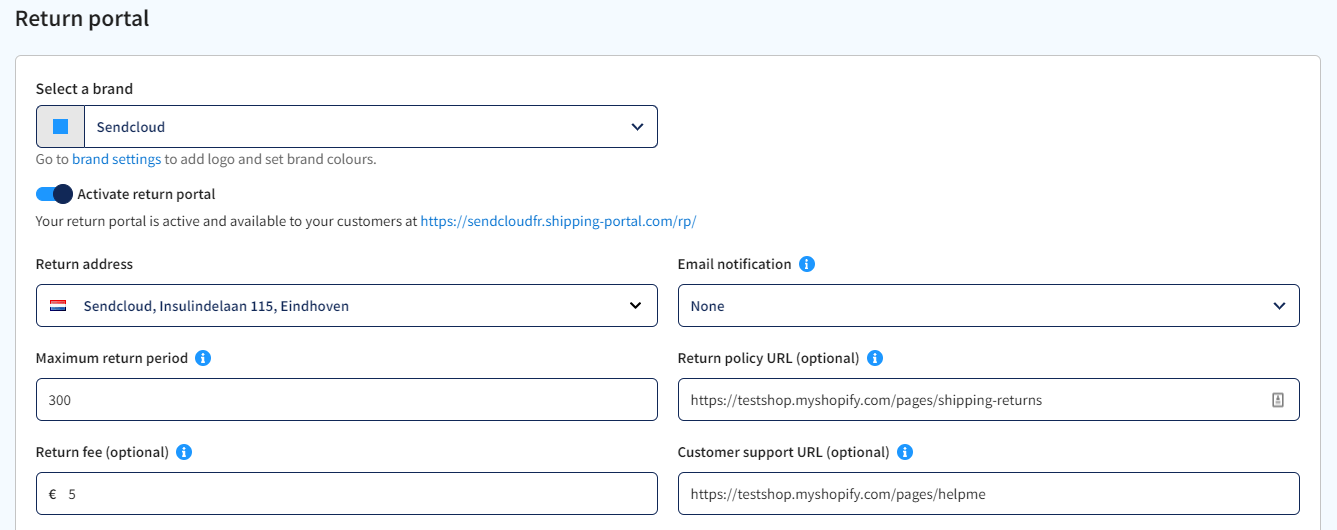Click the Maximum return period field showing 300
The width and height of the screenshot is (1337, 530).
coord(347,400)
